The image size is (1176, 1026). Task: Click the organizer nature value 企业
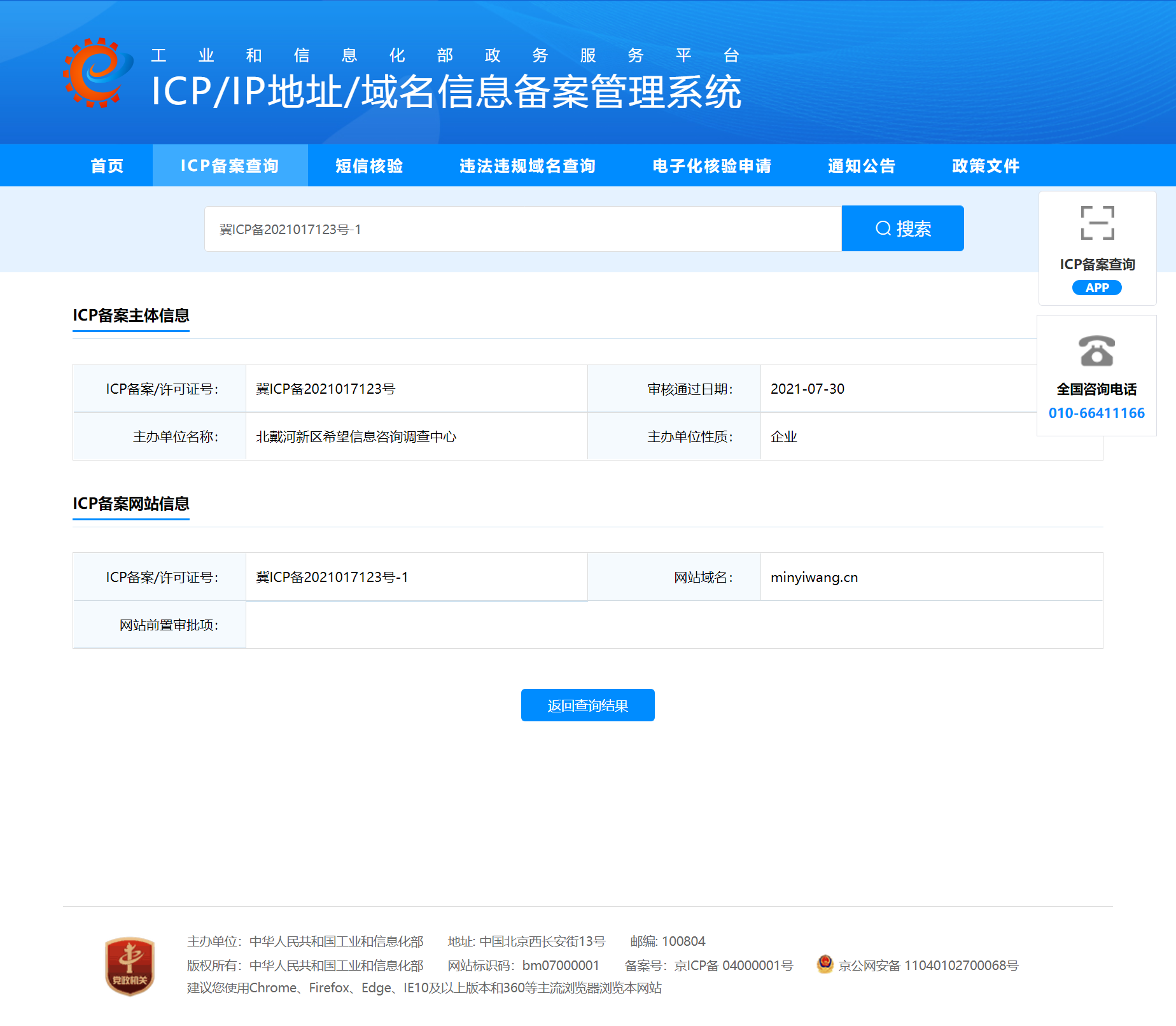[x=783, y=436]
